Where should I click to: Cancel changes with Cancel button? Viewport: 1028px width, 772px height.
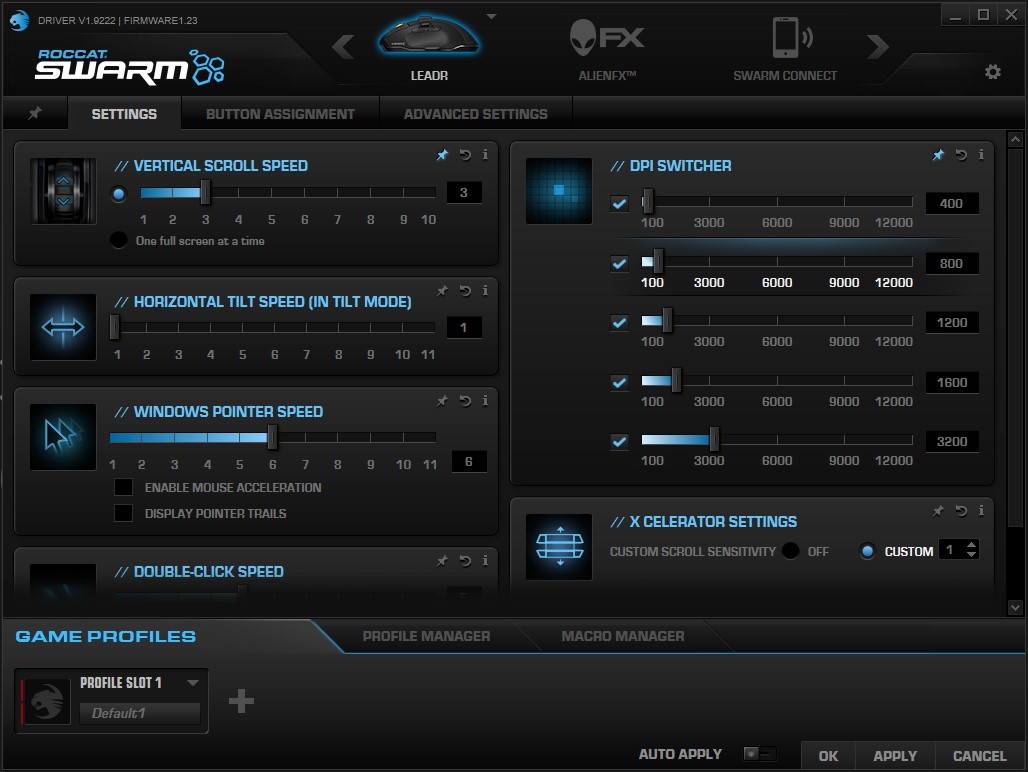point(979,756)
